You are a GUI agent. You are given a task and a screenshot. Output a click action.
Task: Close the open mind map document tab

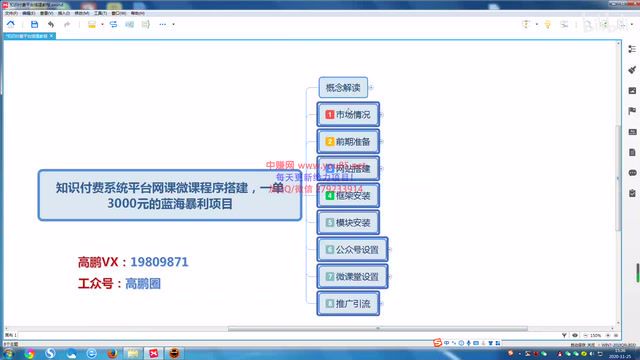tap(51, 36)
